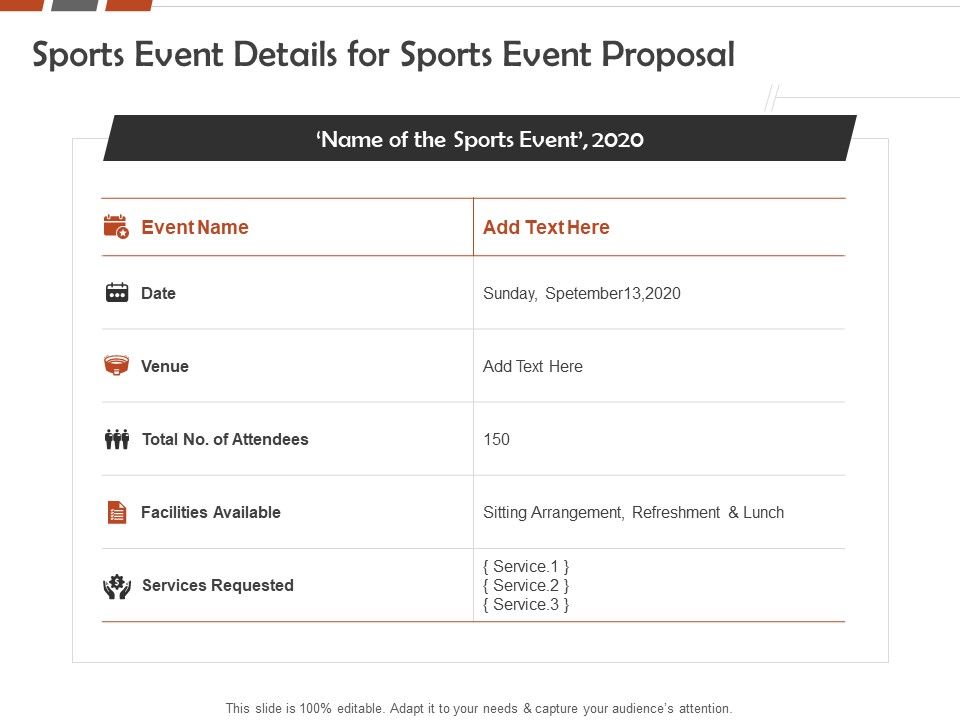Click the date value 'Sunday, Sptember13,2020'
960x720 pixels.
[581, 293]
